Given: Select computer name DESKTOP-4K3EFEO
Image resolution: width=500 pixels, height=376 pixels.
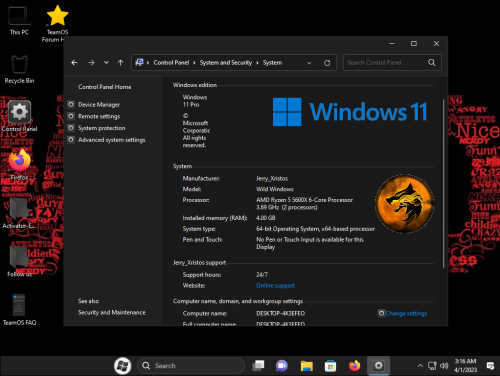Looking at the screenshot, I should click(280, 313).
